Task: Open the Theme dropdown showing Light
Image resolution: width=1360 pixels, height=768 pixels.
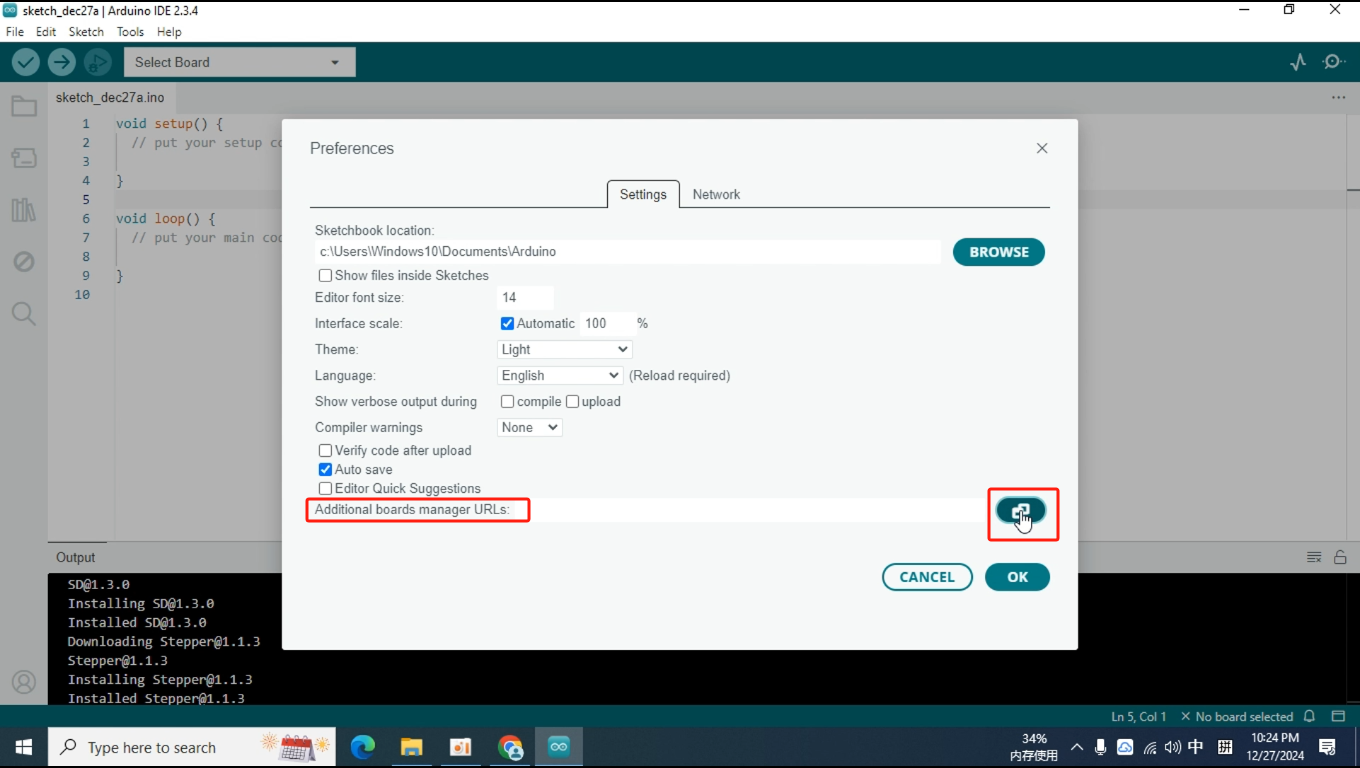Action: 565,349
